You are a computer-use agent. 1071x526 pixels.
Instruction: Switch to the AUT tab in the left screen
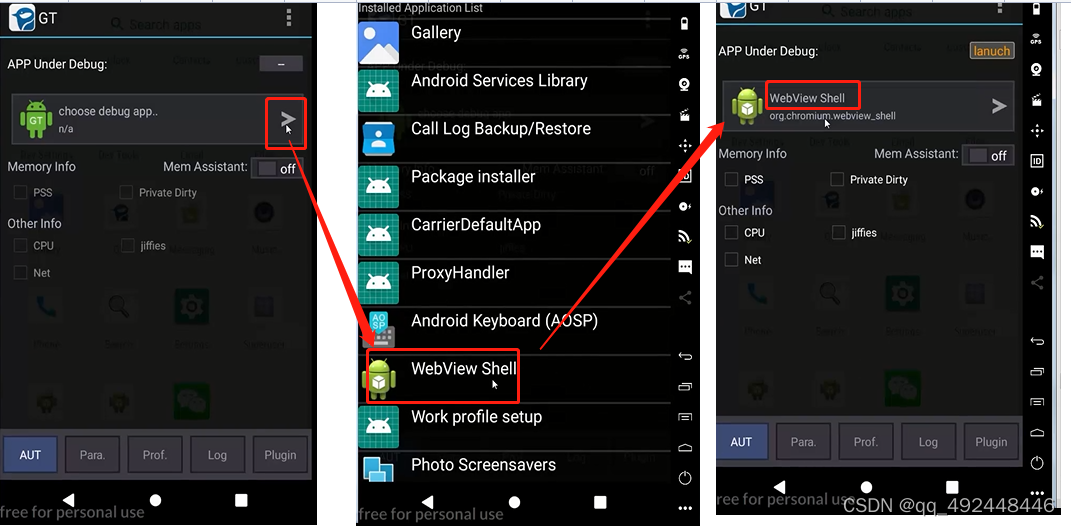click(30, 455)
